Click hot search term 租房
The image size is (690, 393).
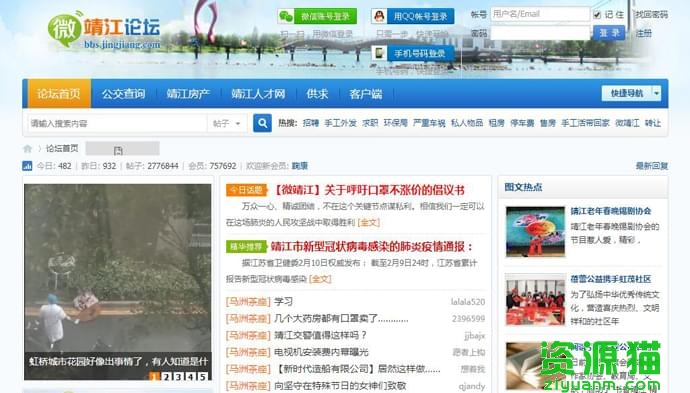[497, 123]
